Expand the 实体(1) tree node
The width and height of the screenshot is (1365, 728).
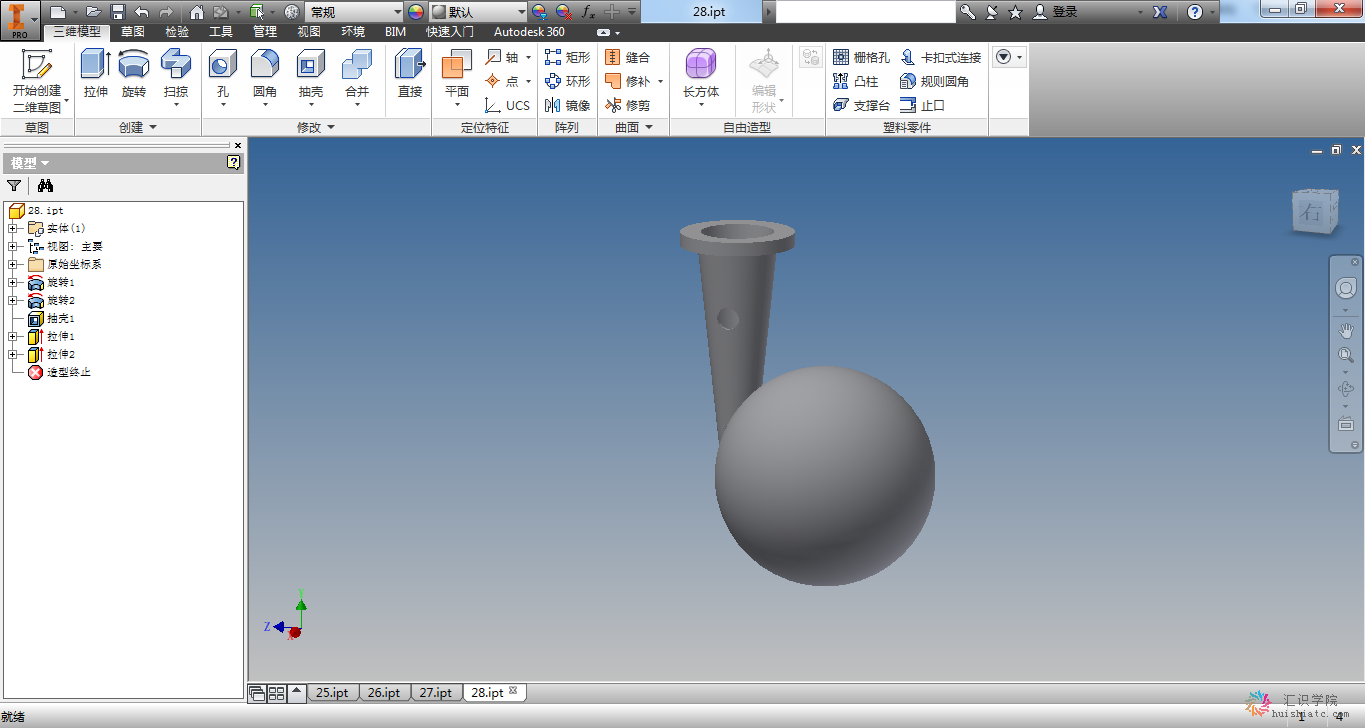[x=13, y=228]
